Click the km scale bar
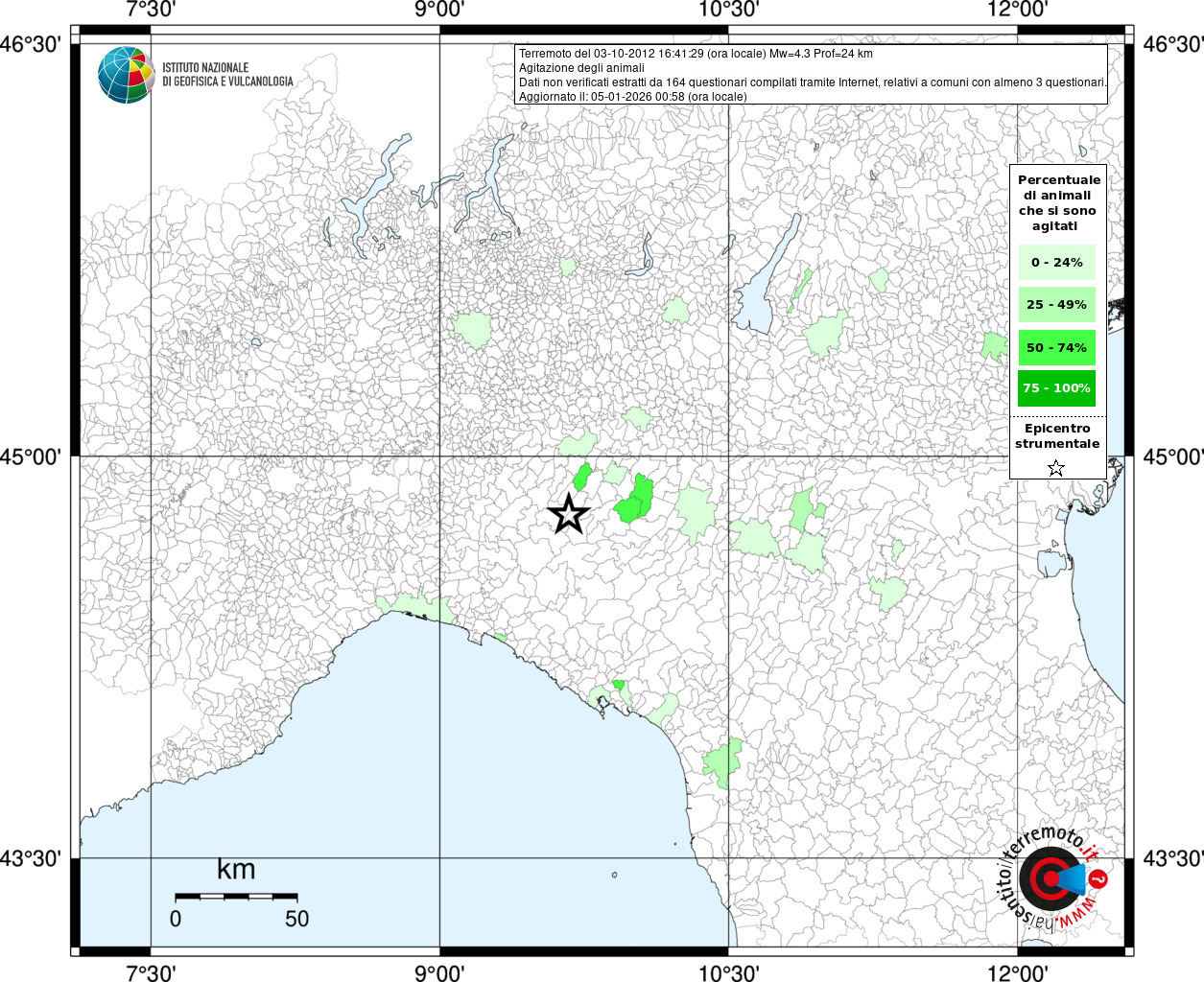 (236, 896)
